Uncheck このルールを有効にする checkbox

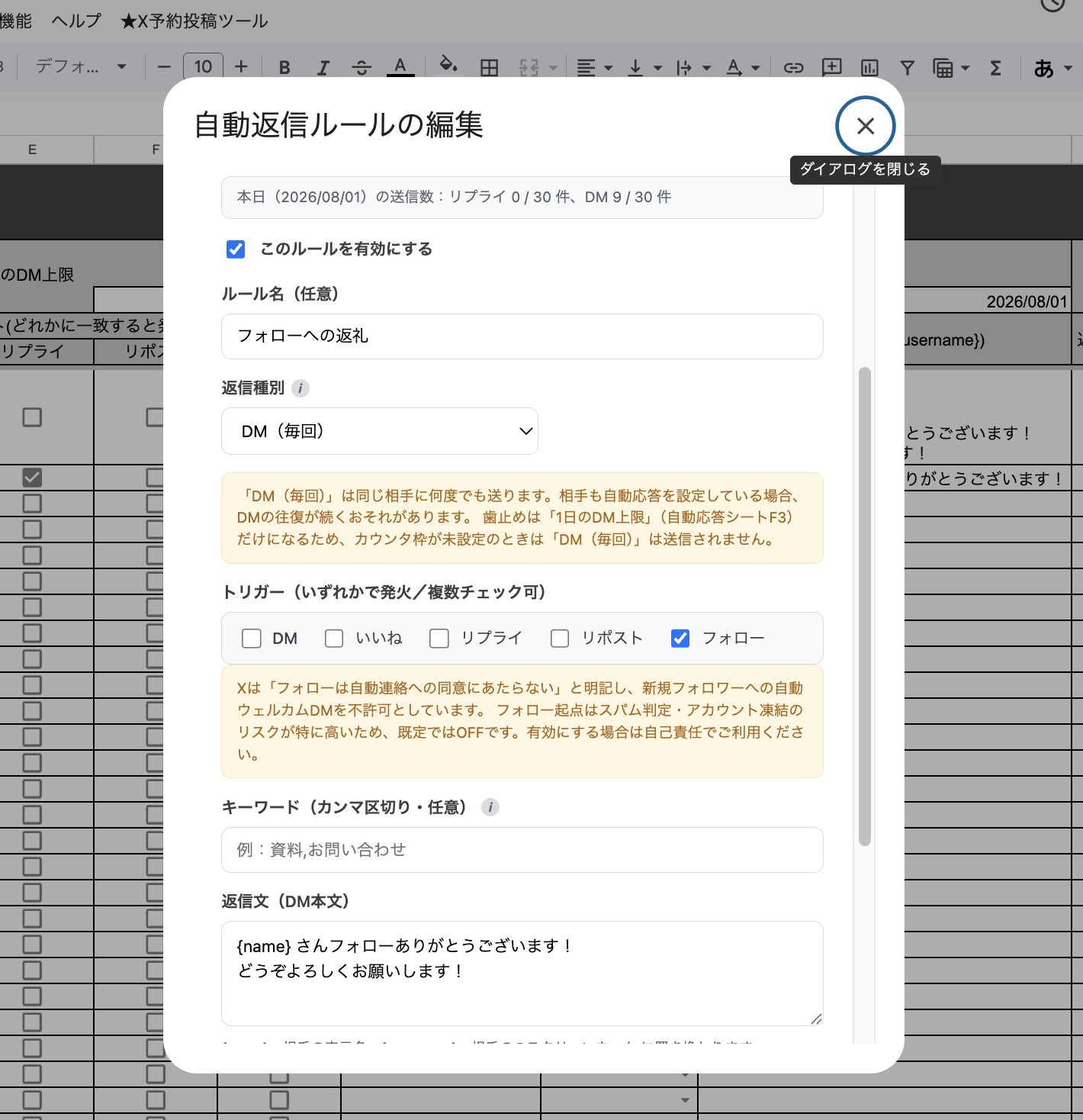pyautogui.click(x=236, y=249)
